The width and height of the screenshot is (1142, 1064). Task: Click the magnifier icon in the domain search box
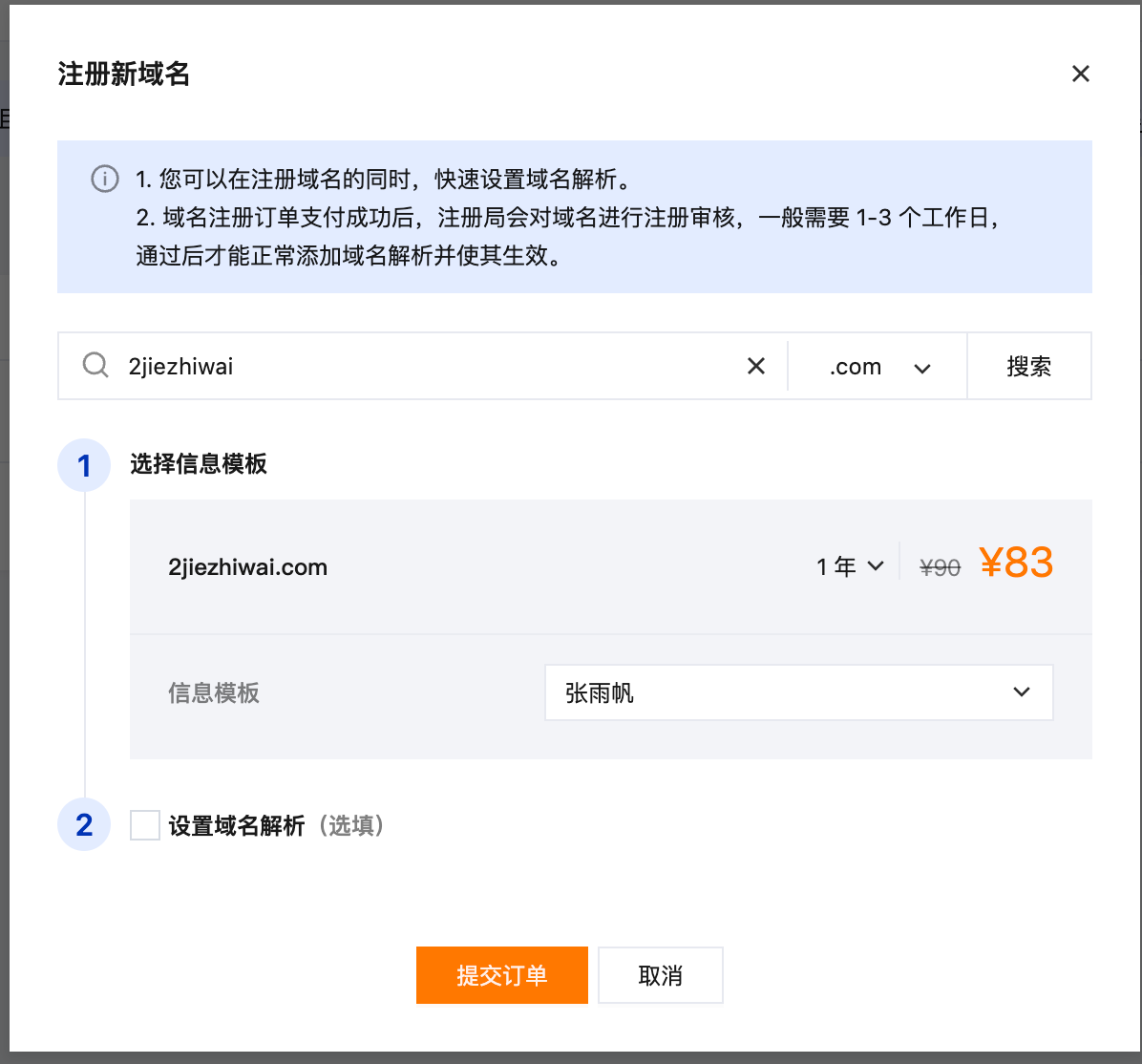click(95, 366)
